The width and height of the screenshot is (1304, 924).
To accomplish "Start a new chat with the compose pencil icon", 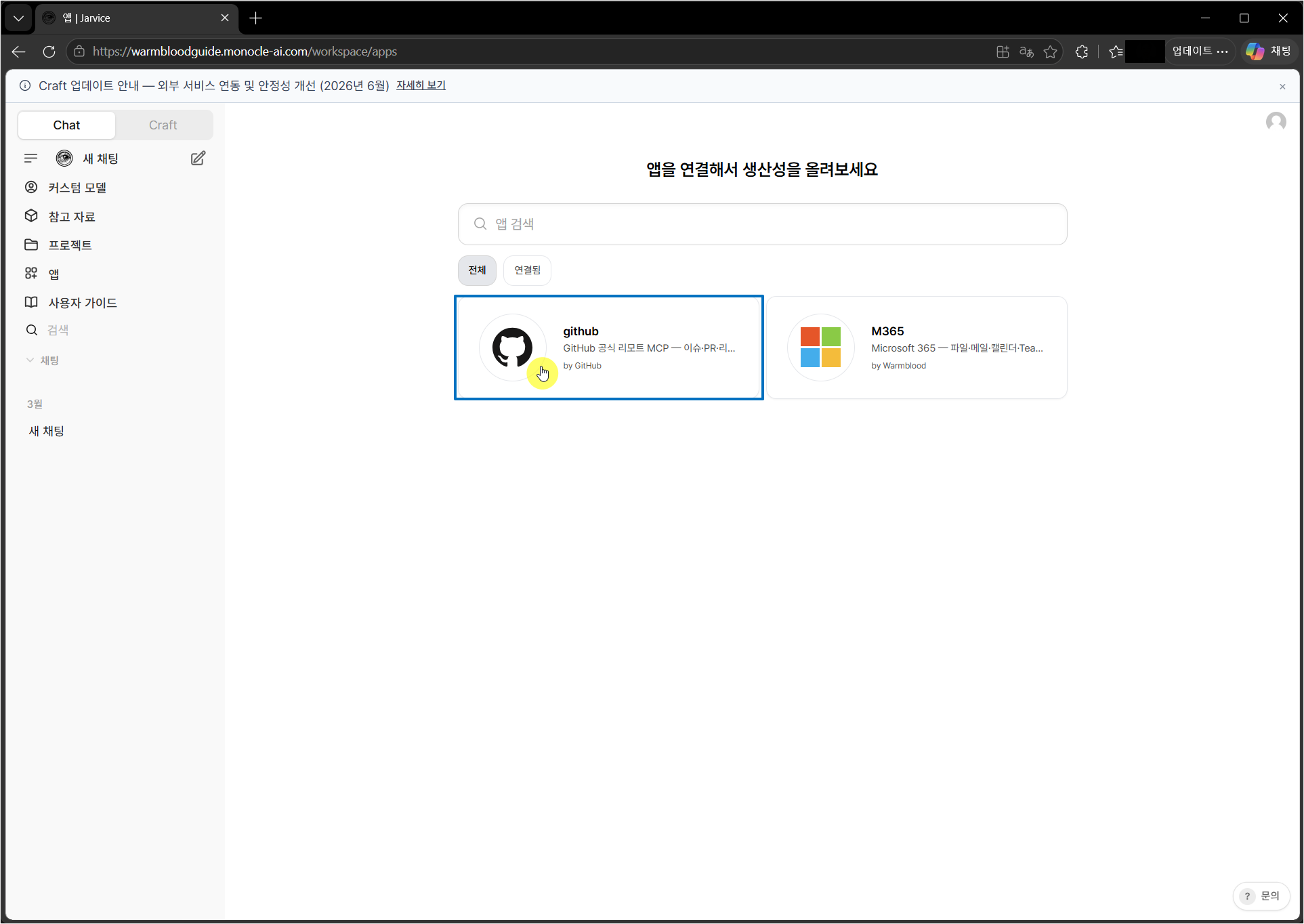I will 198,159.
